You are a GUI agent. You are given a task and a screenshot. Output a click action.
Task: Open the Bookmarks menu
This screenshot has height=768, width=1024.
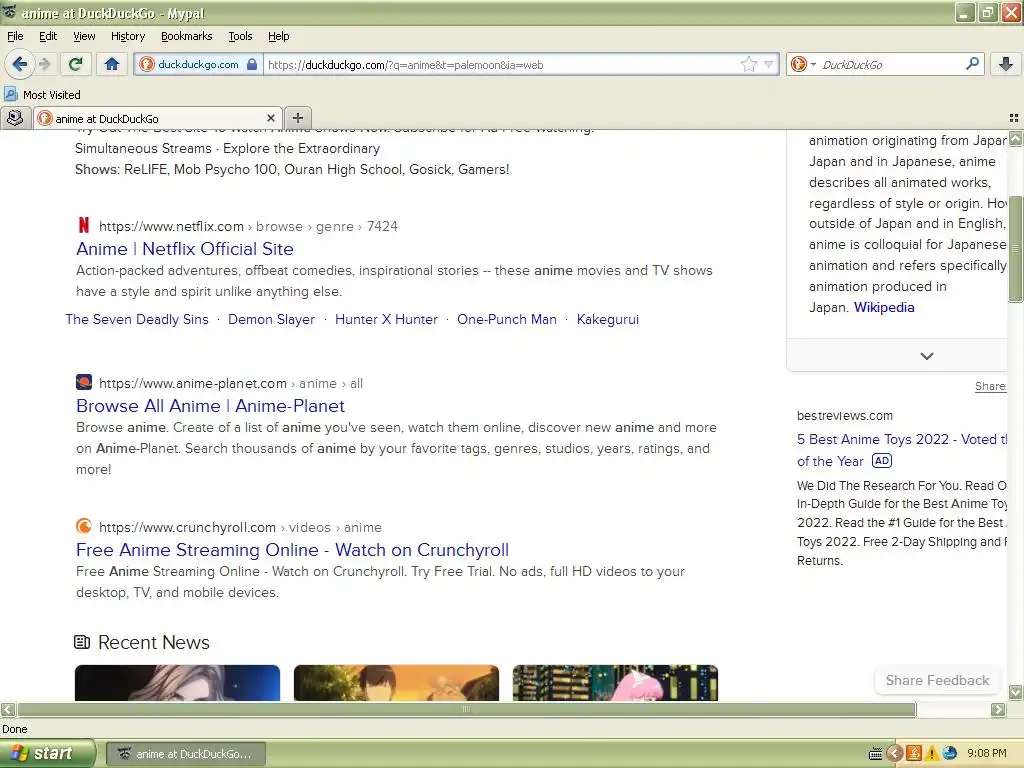(x=186, y=36)
